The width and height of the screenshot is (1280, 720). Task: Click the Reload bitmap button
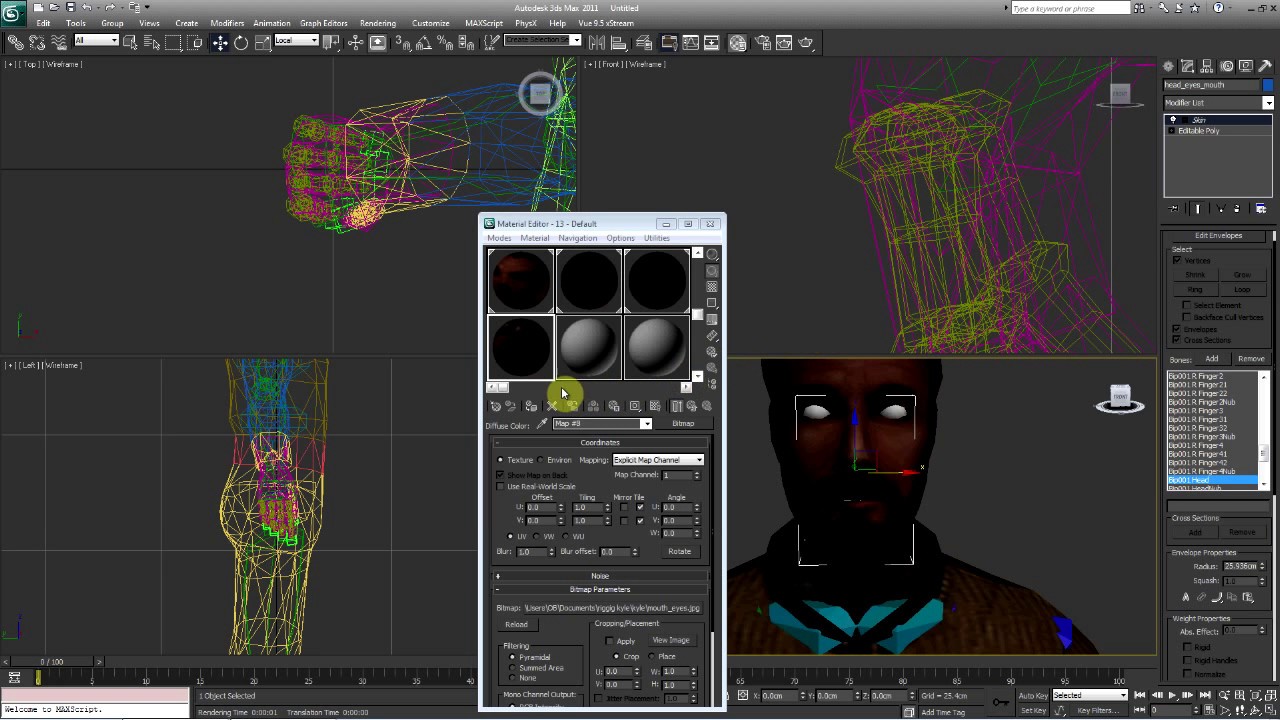[516, 624]
